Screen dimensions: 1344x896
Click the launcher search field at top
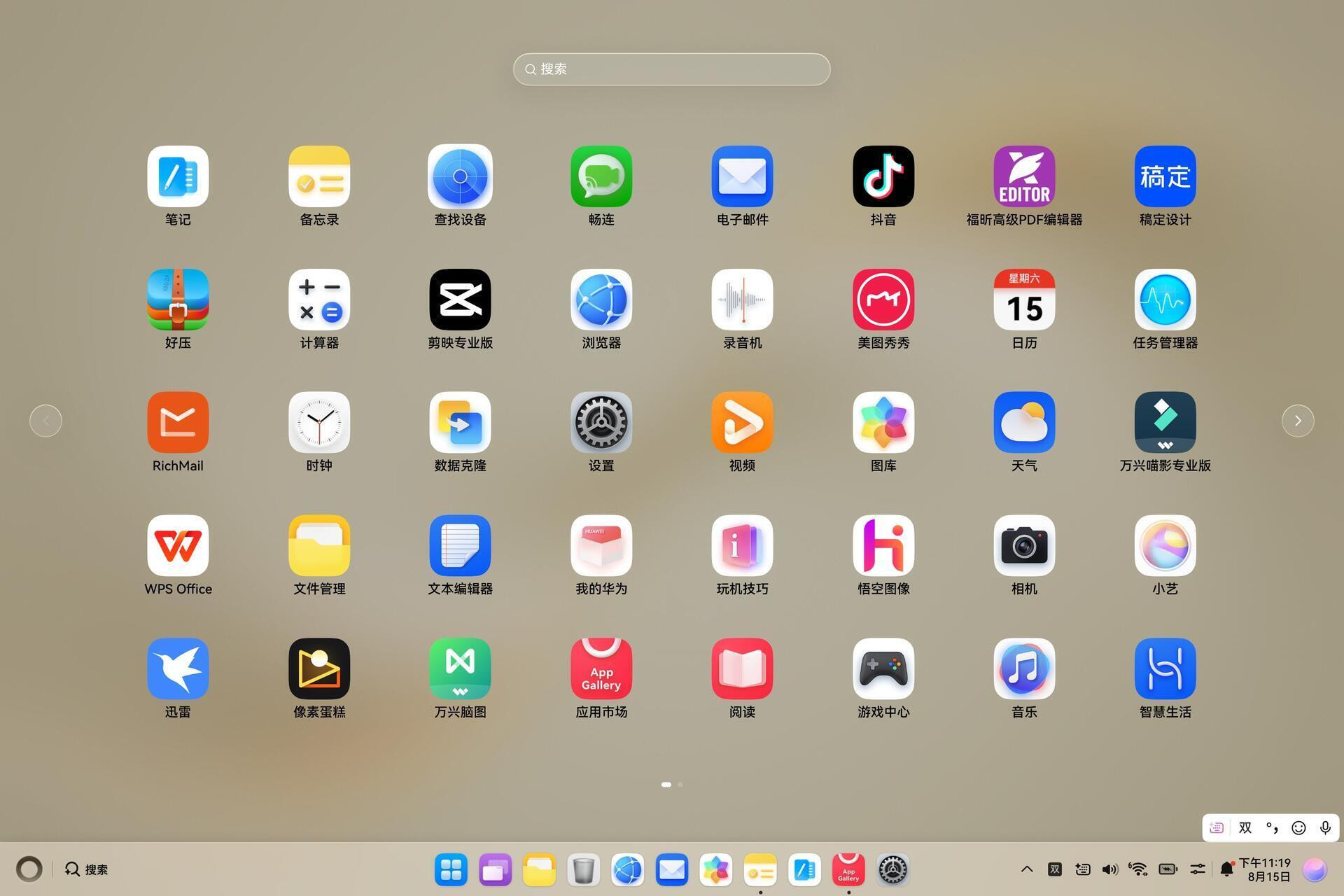coord(672,69)
